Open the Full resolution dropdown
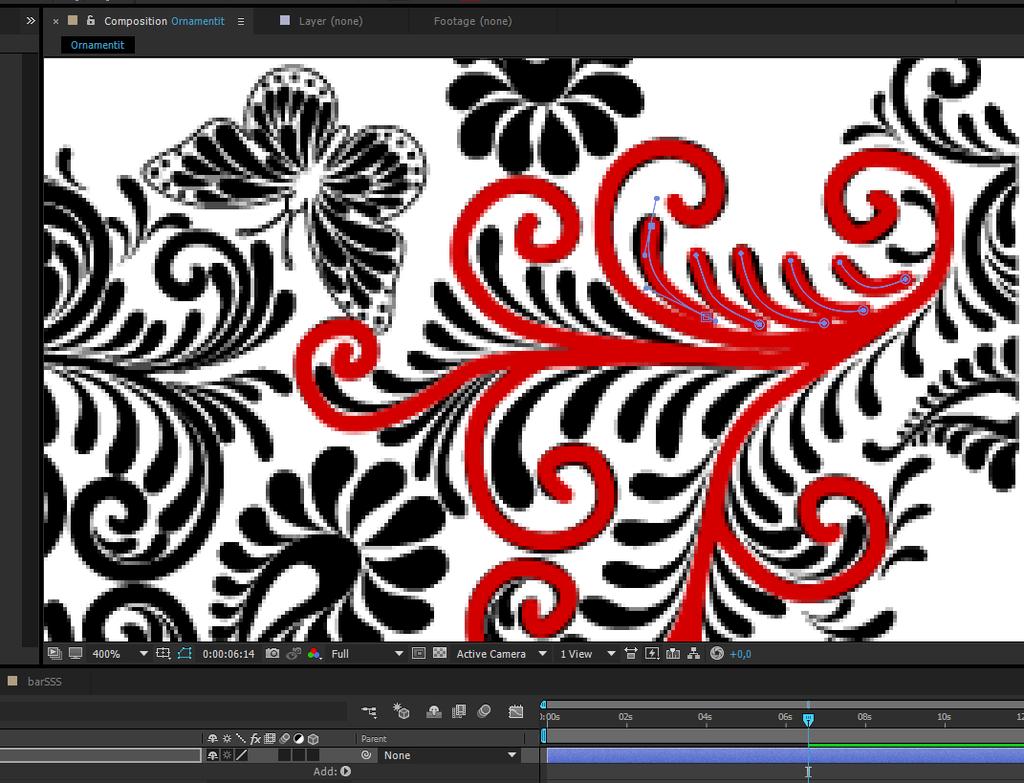1024x783 pixels. [367, 654]
